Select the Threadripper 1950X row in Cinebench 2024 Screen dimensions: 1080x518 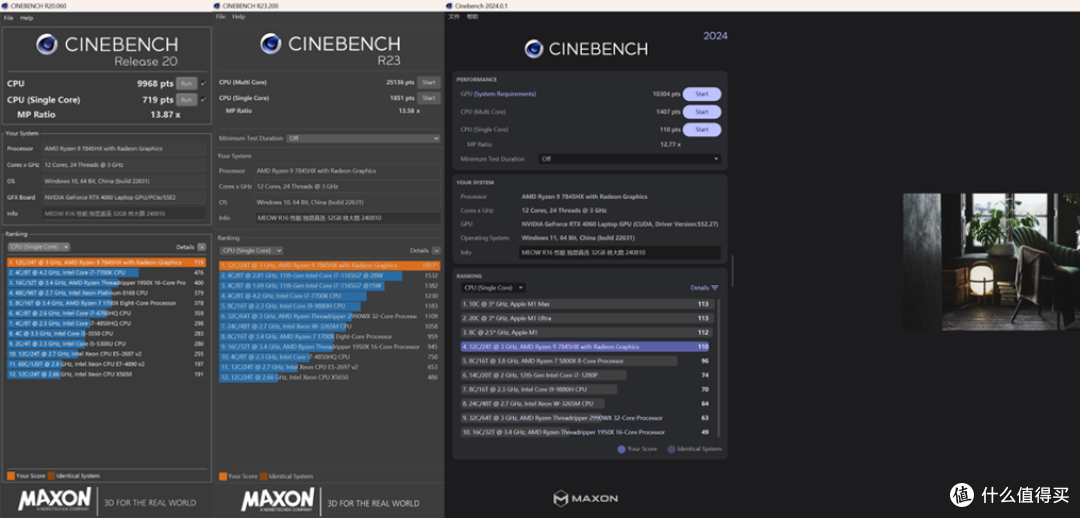tap(585, 433)
